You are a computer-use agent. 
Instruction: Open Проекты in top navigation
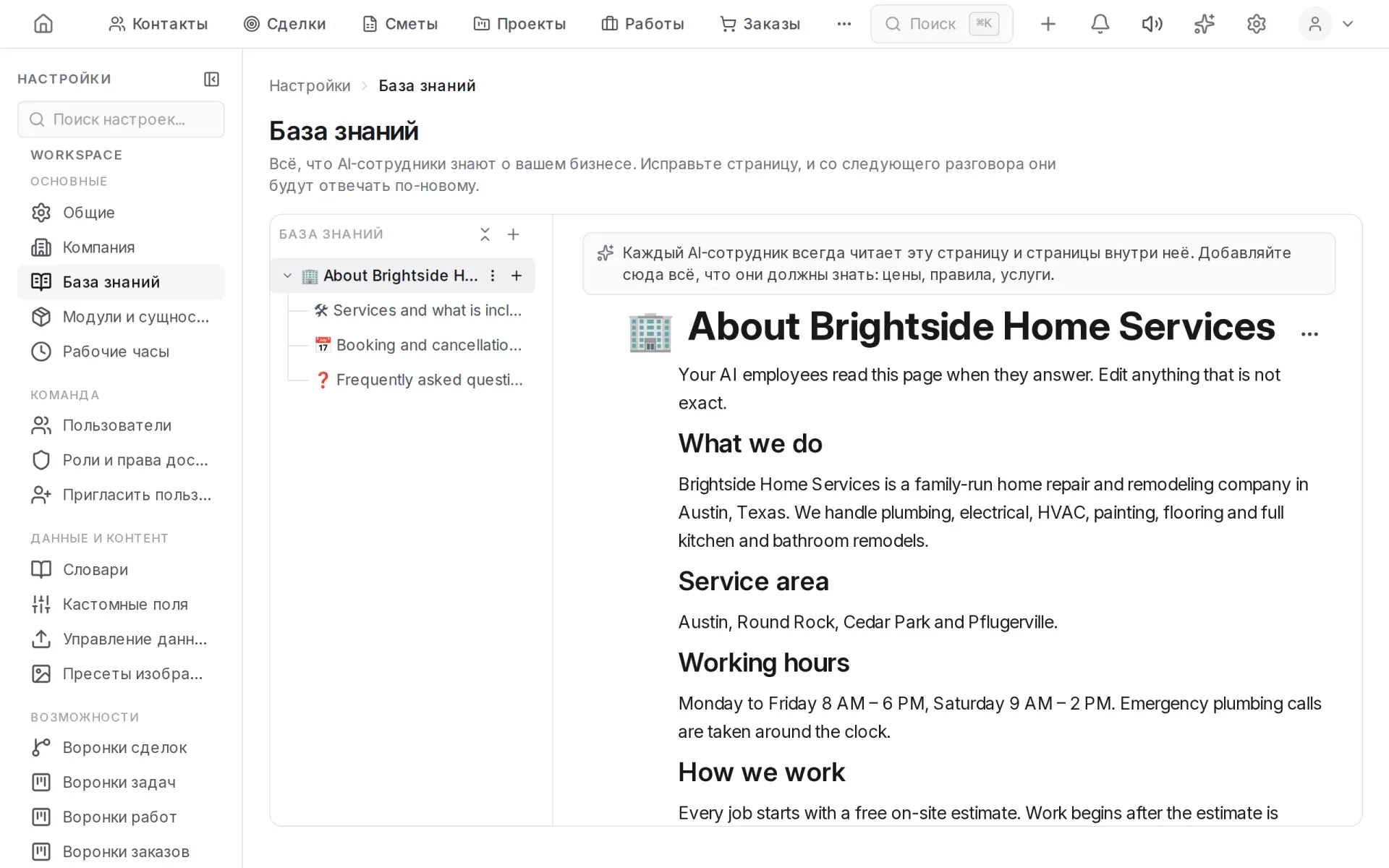pos(519,24)
